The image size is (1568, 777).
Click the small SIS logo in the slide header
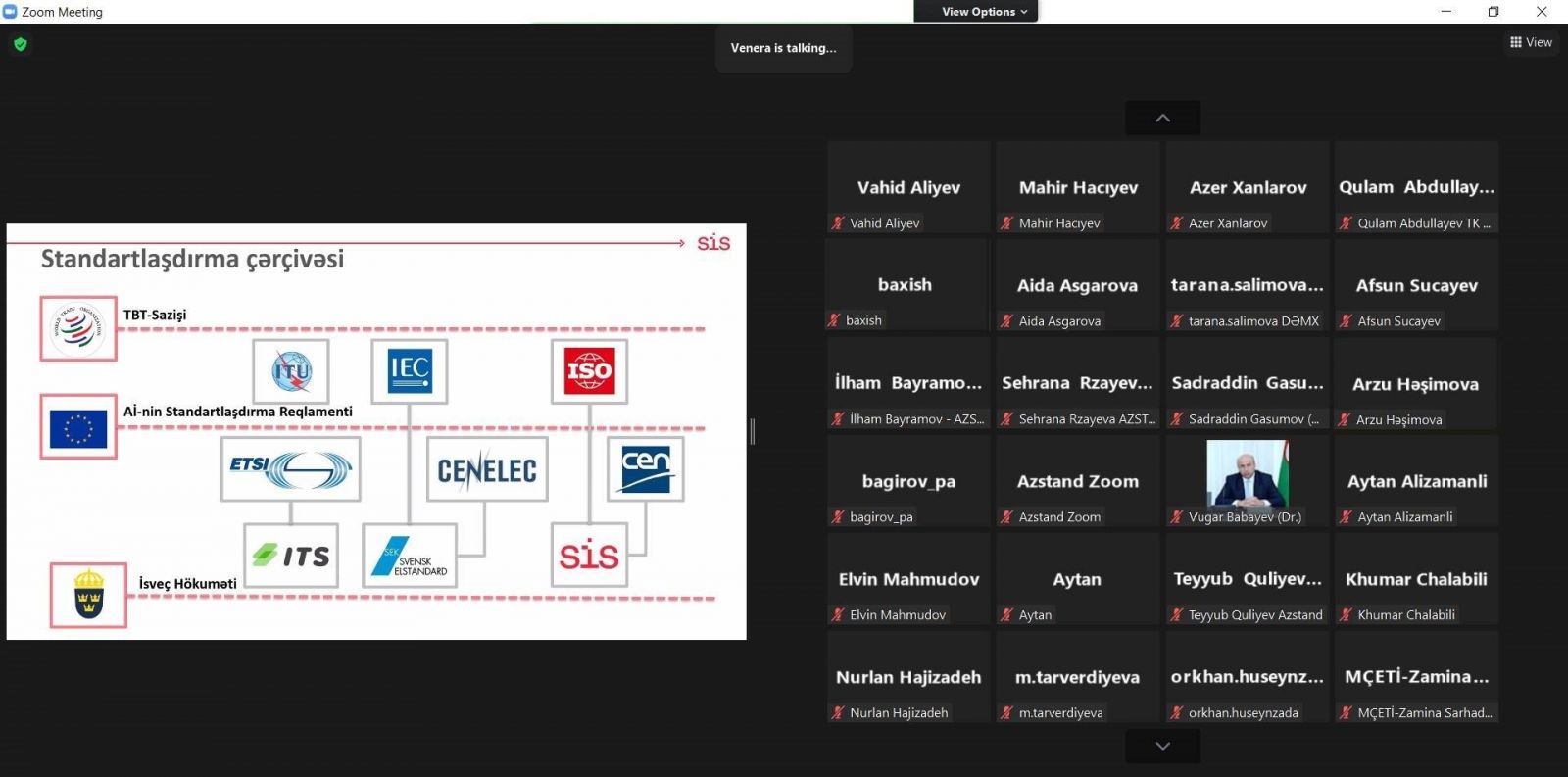[x=713, y=242]
